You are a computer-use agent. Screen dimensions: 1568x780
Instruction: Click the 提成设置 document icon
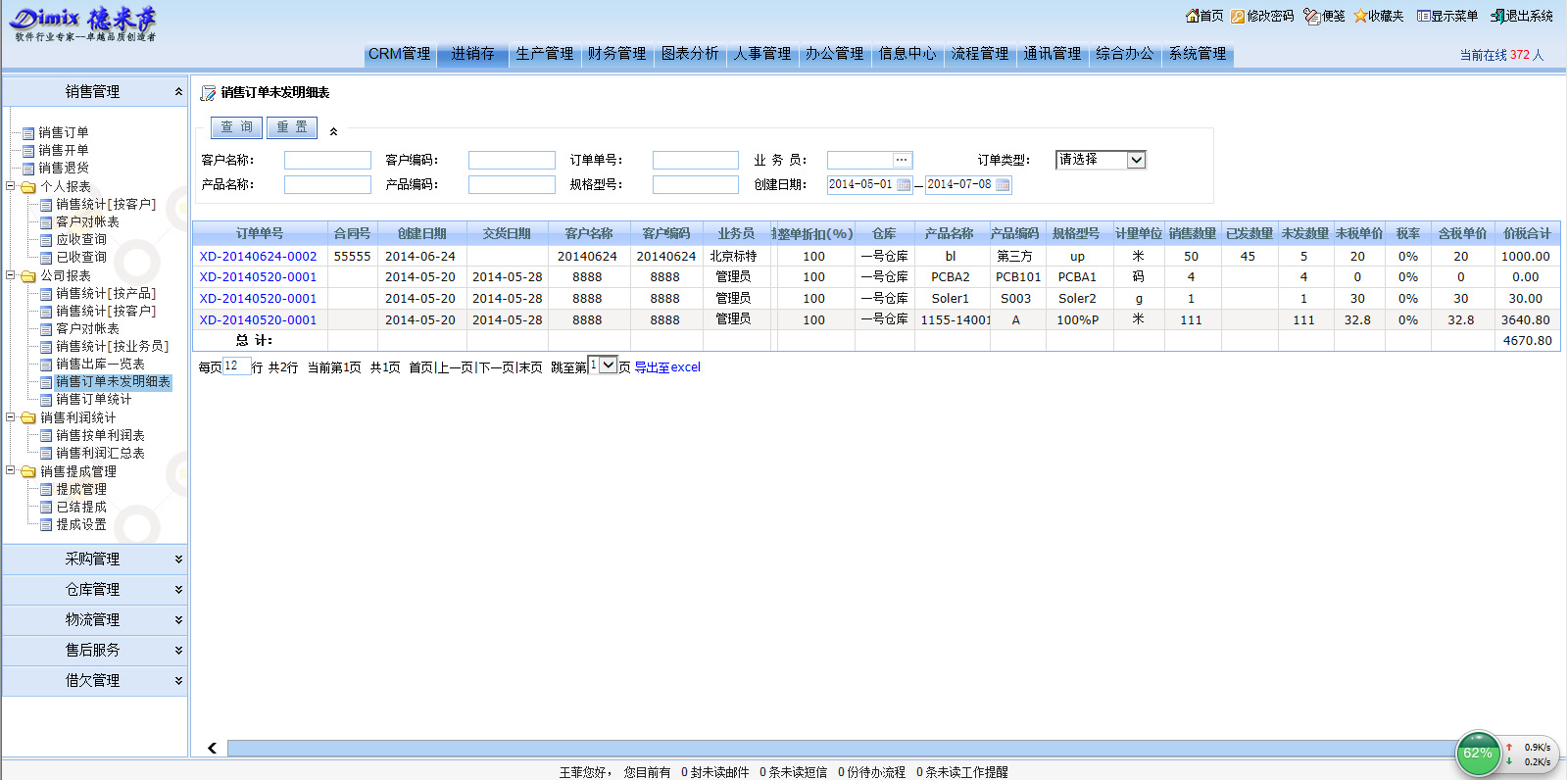coord(46,524)
